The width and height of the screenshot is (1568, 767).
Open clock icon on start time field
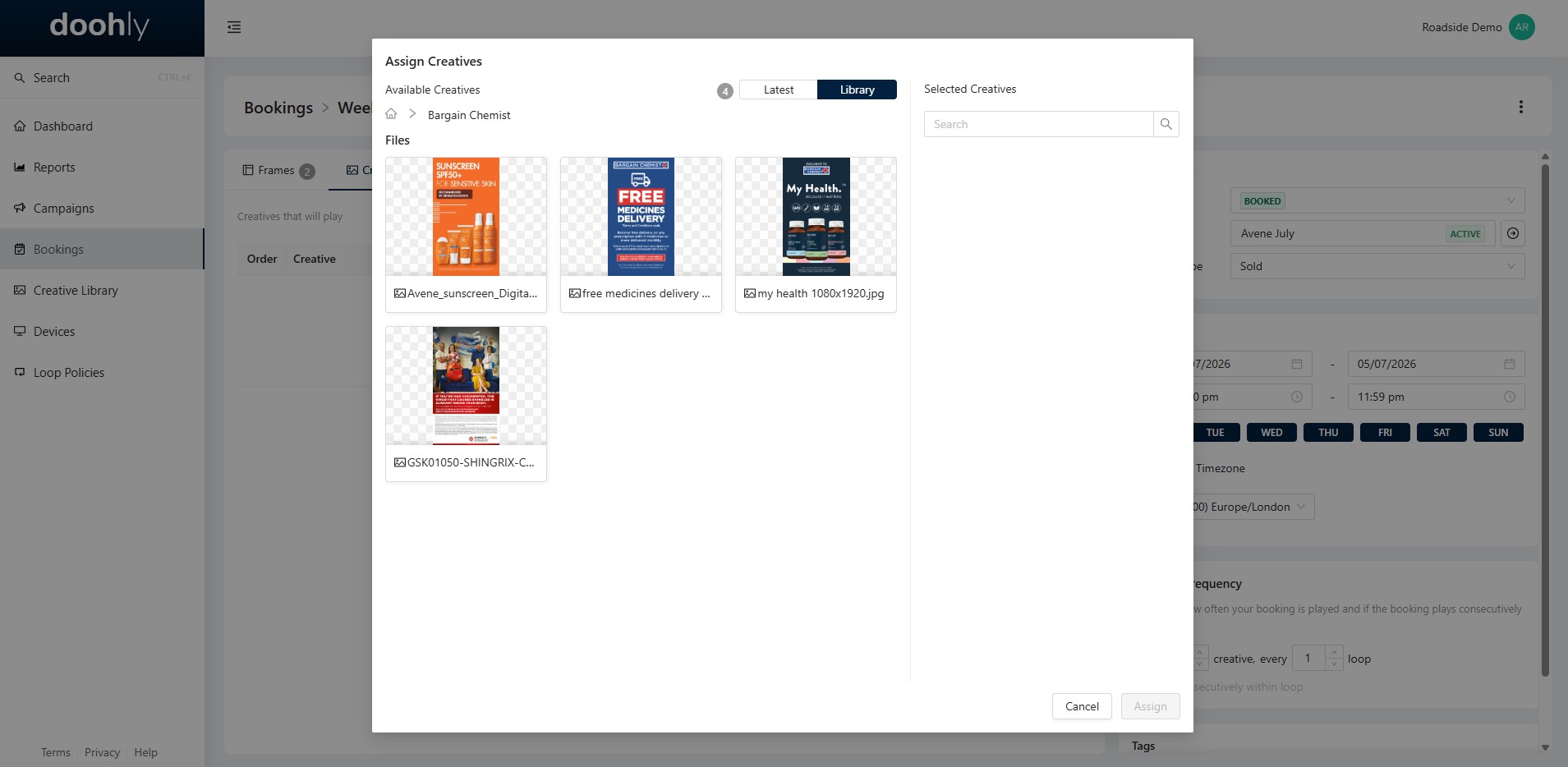click(x=1297, y=397)
